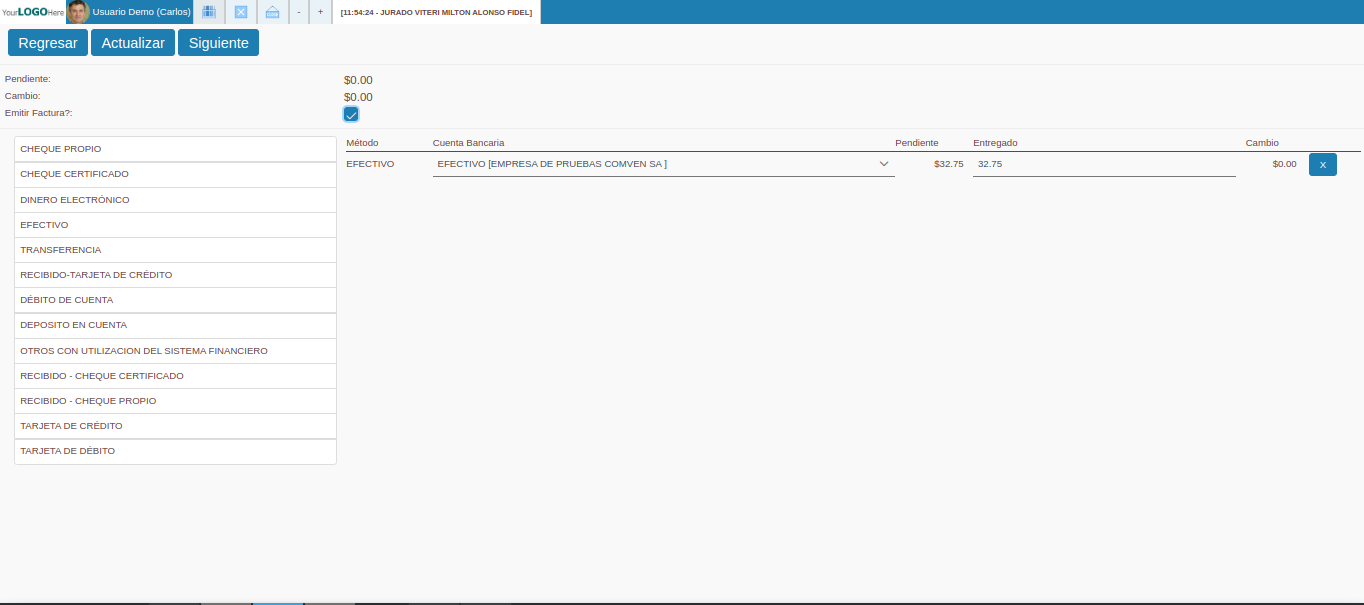The height and width of the screenshot is (605, 1364).
Task: Select CHEQUE PROPIO payment method
Action: 175,149
